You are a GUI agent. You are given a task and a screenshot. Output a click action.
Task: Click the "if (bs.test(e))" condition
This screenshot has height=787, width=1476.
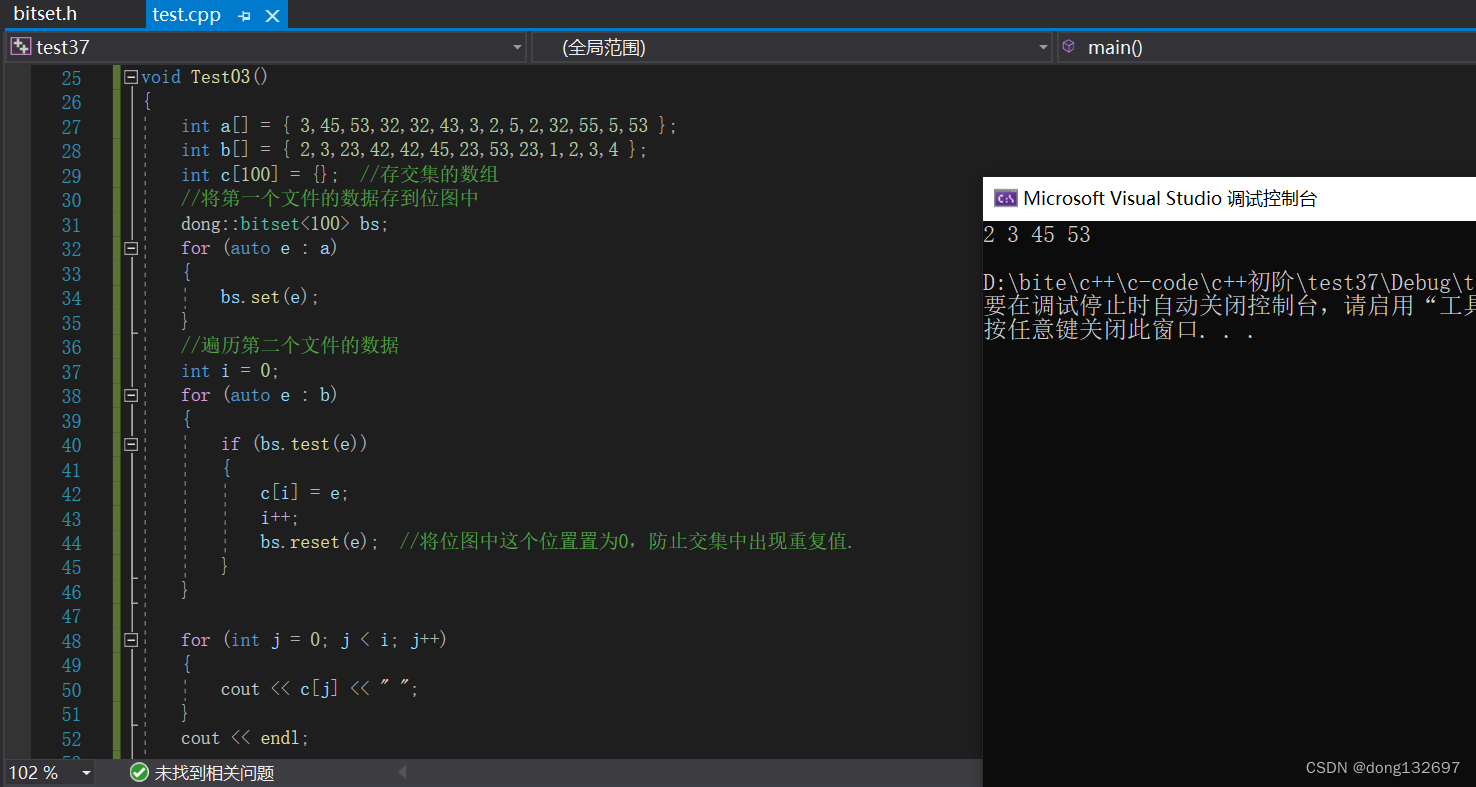coord(294,444)
